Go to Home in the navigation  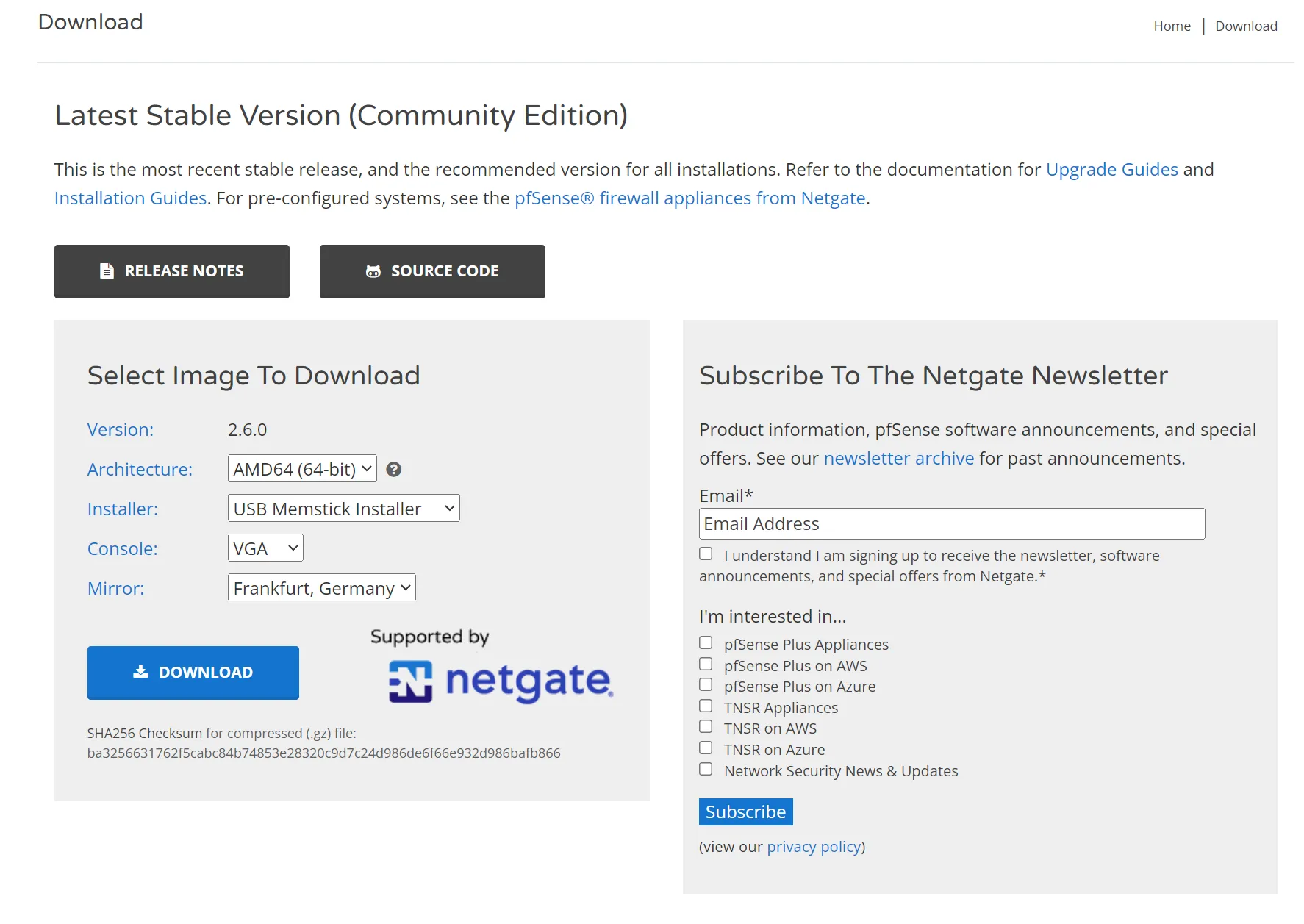(x=1172, y=26)
